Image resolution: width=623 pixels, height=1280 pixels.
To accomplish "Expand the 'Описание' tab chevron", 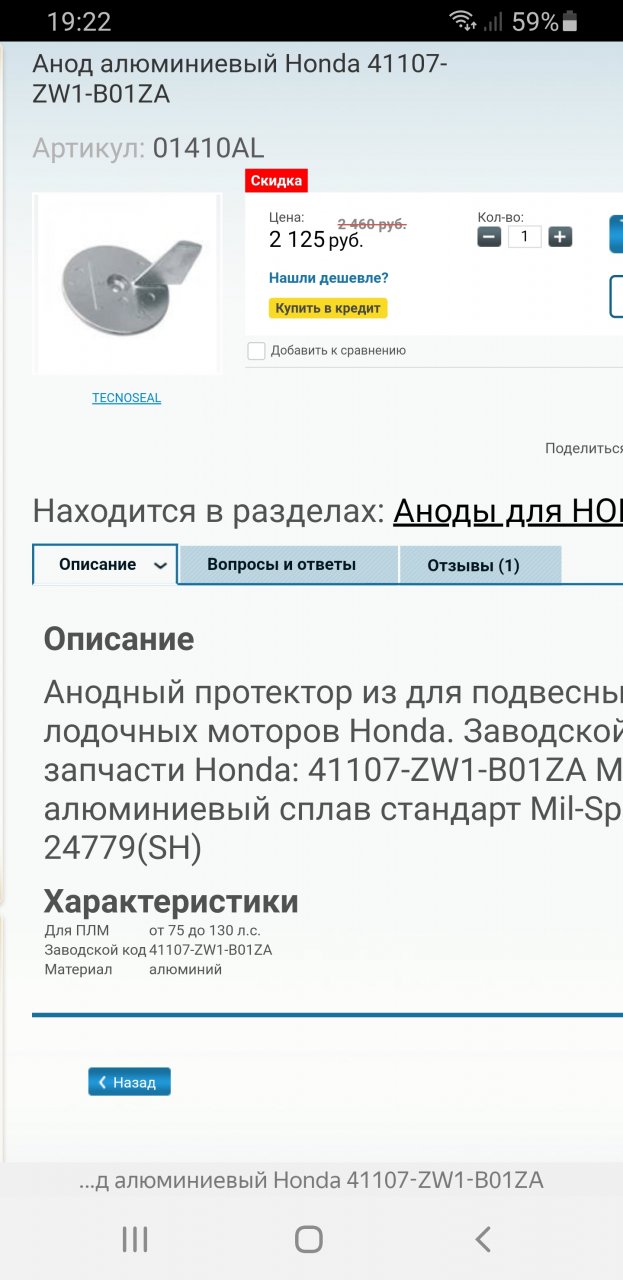I will coord(160,566).
